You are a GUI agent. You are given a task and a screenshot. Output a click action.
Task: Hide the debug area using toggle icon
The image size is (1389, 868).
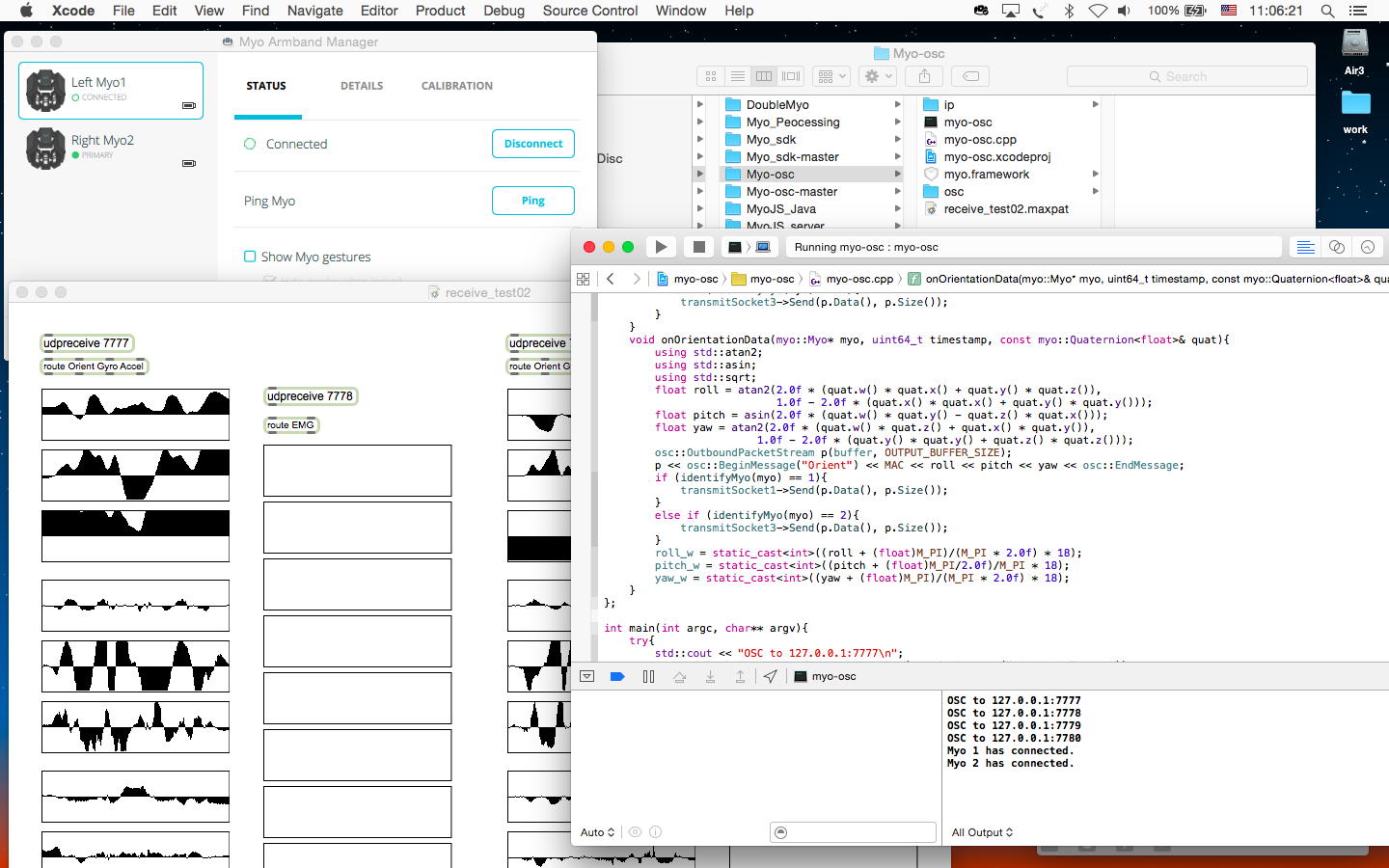[586, 677]
